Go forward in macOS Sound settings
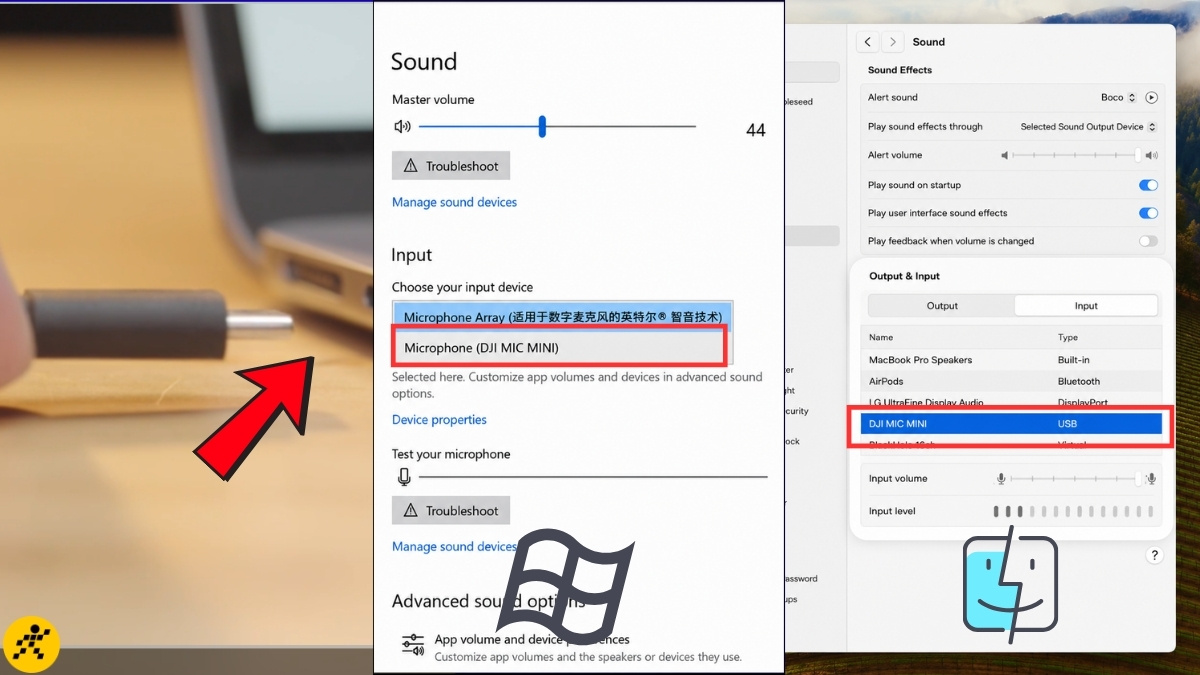This screenshot has width=1200, height=675. coord(892,42)
